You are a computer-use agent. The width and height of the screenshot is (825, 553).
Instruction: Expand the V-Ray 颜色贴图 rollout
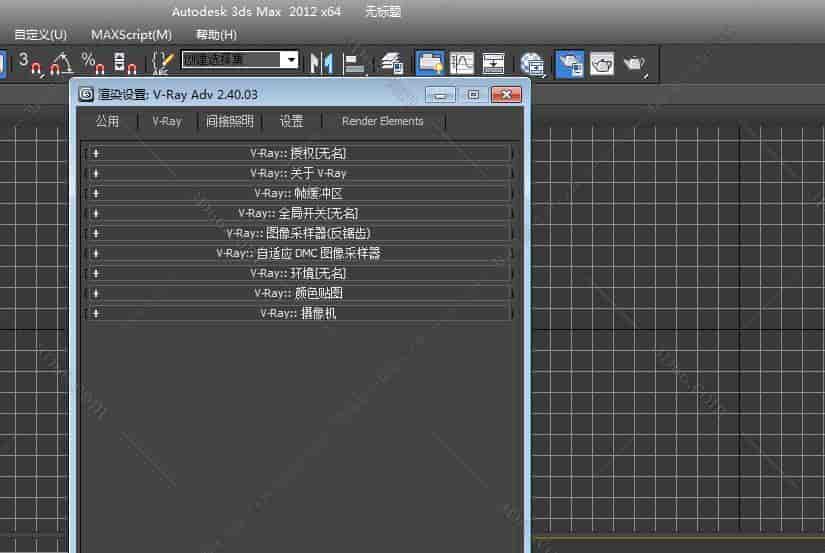click(298, 293)
